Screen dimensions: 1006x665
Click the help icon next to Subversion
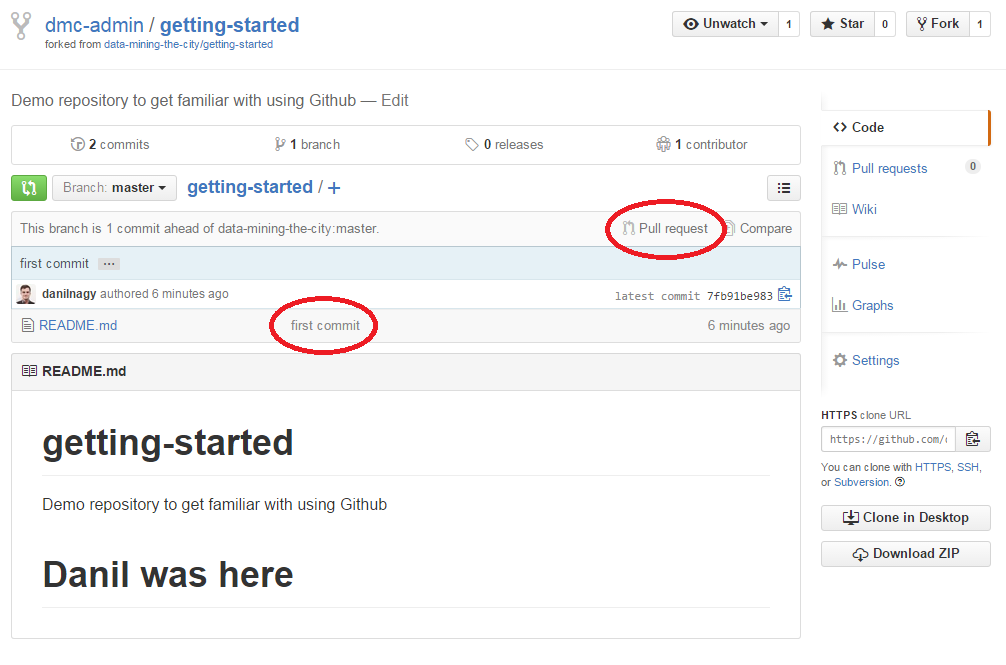(x=900, y=482)
